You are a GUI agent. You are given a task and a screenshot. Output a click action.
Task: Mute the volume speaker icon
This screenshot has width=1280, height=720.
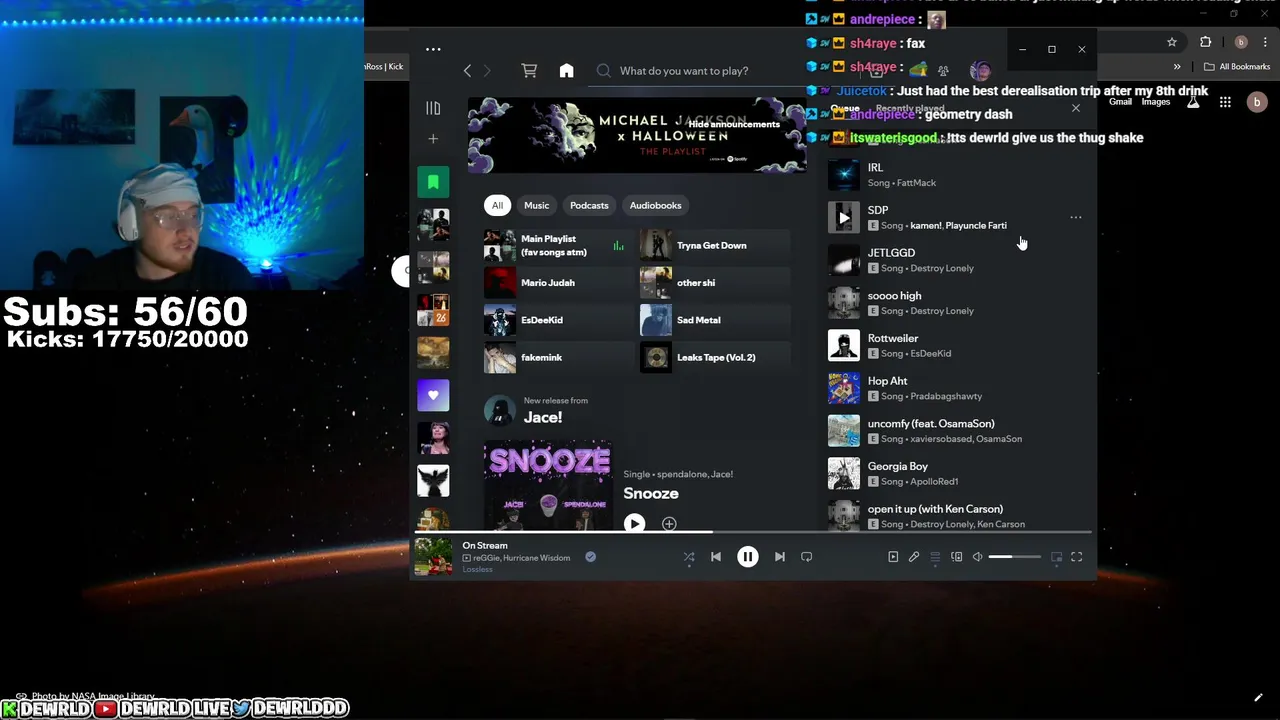click(978, 557)
